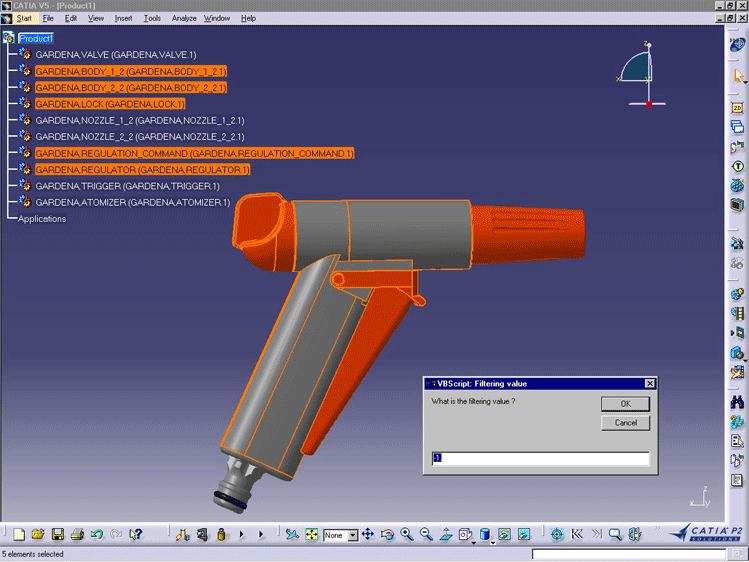749x562 pixels.
Task: Open the None selection filter dropdown
Action: (353, 536)
